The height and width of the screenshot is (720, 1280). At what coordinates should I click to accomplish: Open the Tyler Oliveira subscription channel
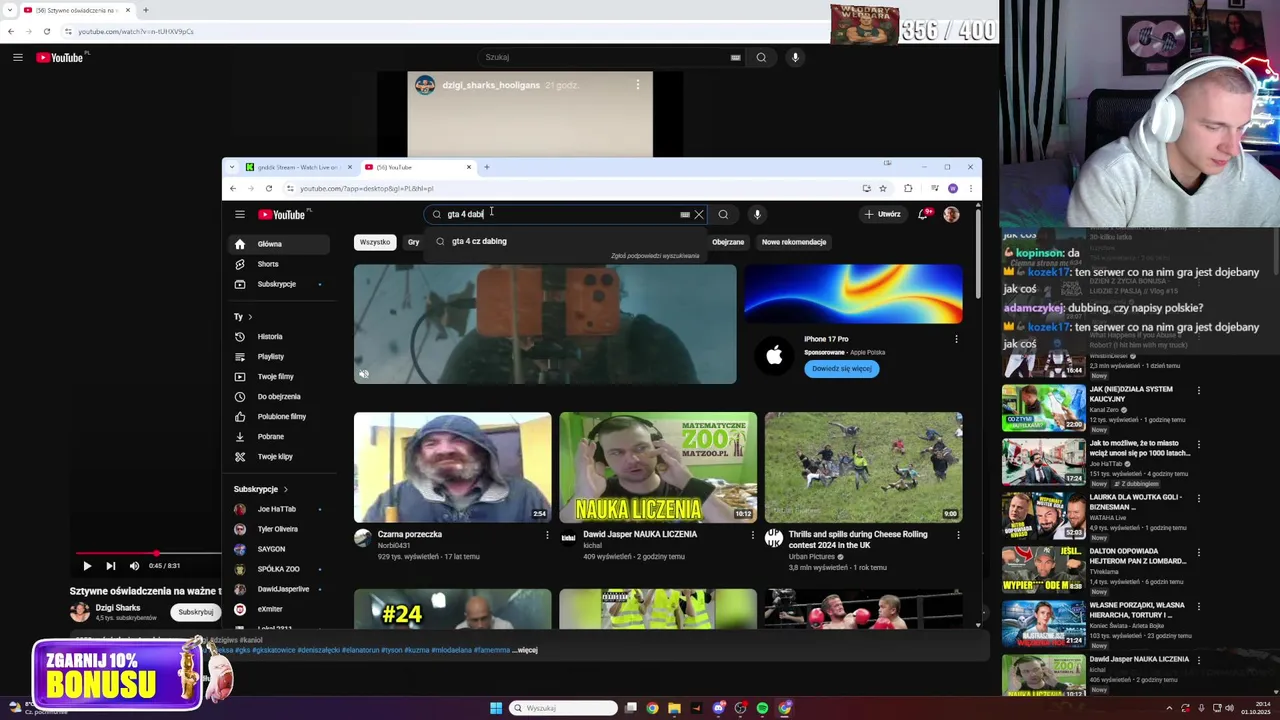(x=278, y=529)
